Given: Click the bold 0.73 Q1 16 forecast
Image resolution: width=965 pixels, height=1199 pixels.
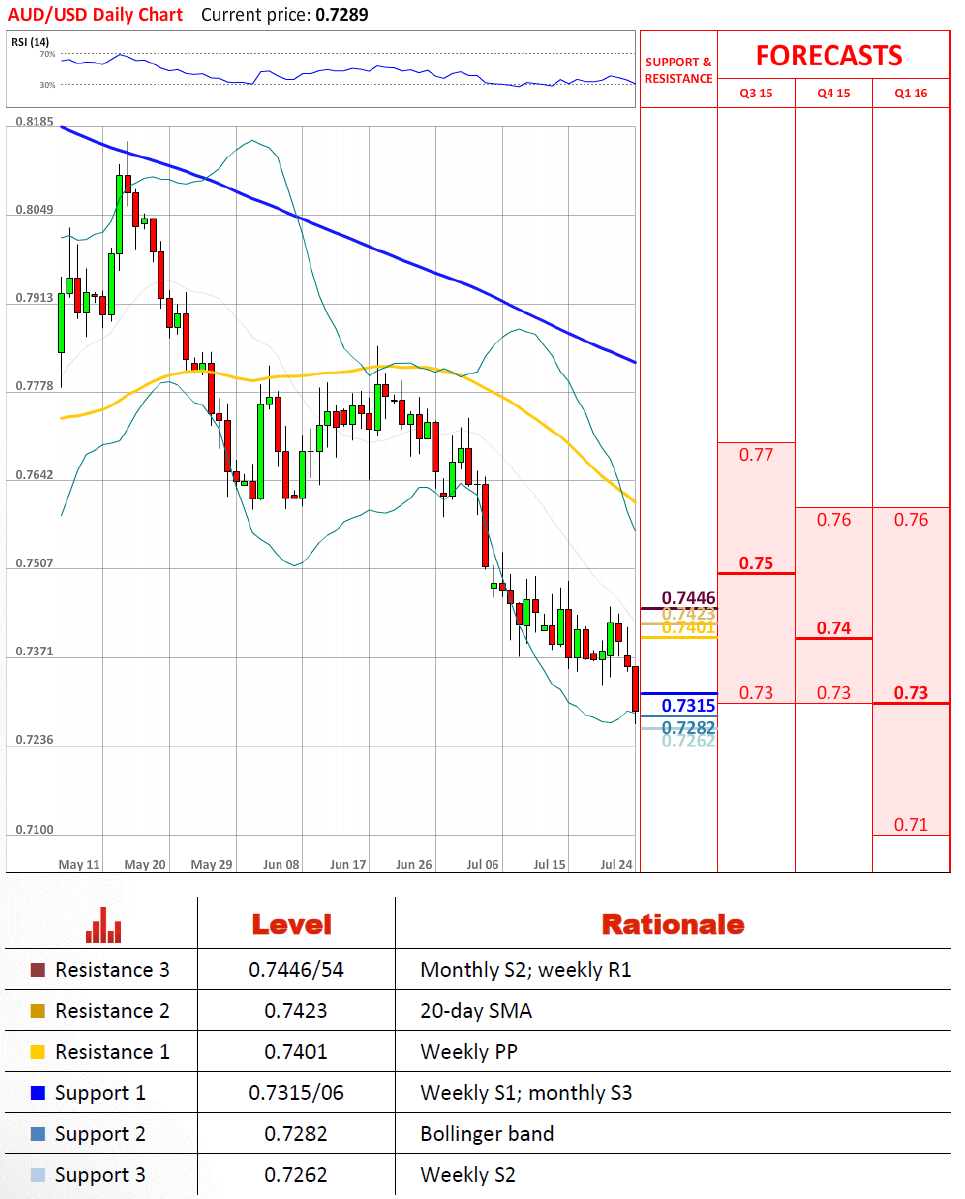Looking at the screenshot, I should click(x=911, y=693).
